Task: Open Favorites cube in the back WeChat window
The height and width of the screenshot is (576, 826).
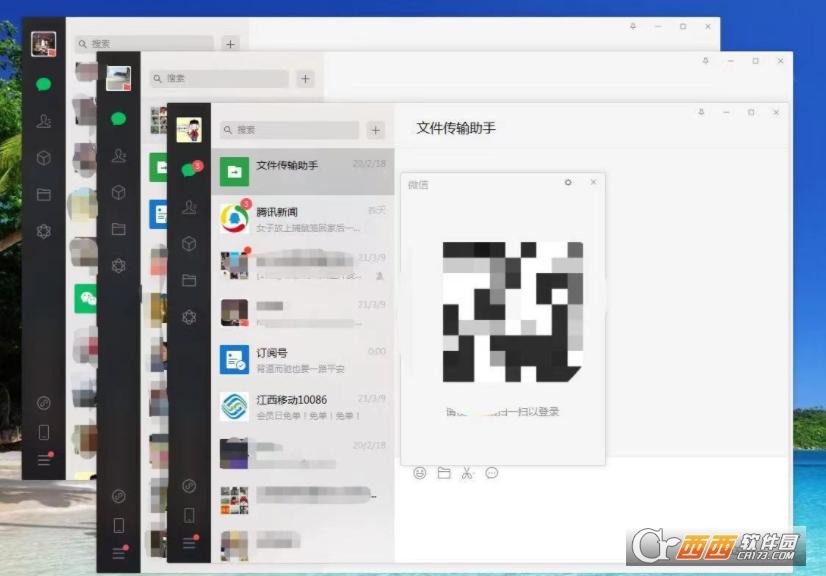Action: click(44, 158)
